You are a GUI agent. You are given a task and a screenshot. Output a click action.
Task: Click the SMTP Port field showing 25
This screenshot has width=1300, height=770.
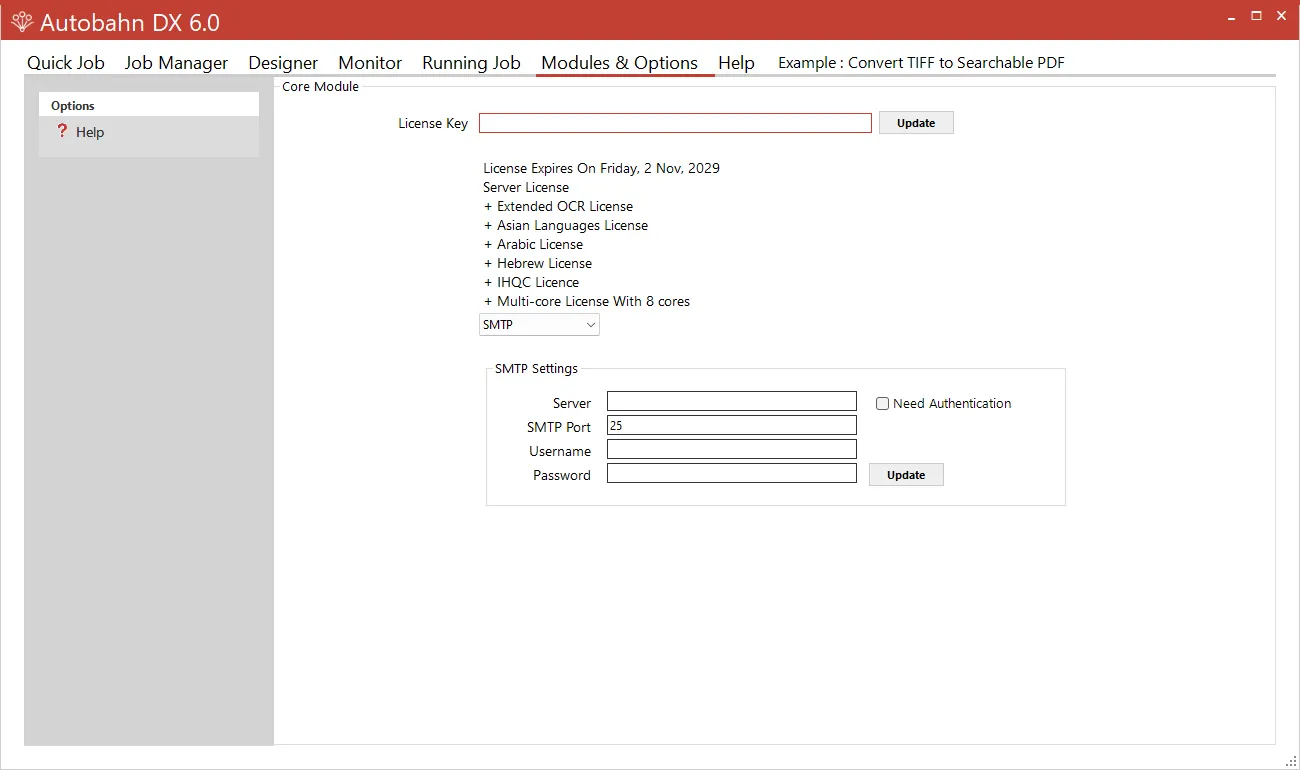point(731,425)
